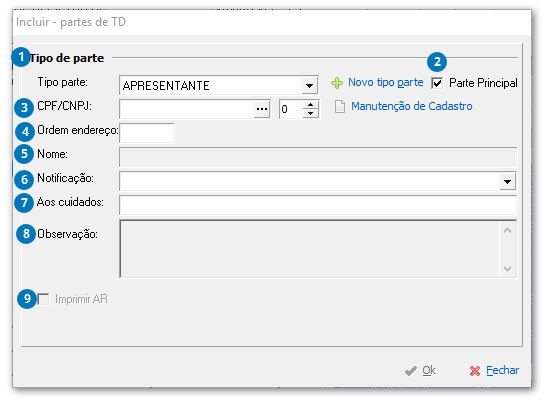Click numbered marker 2 above Parte Principal

click(437, 62)
